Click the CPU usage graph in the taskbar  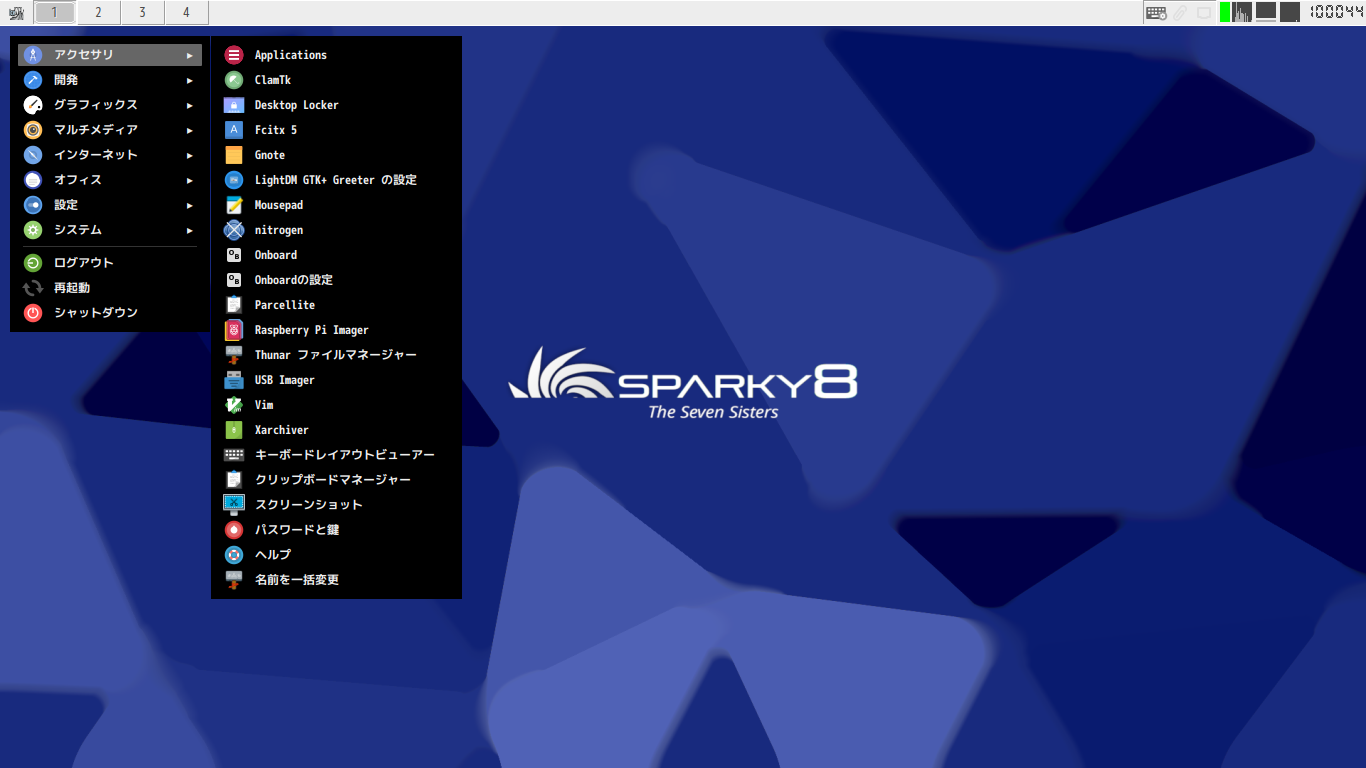[1241, 12]
